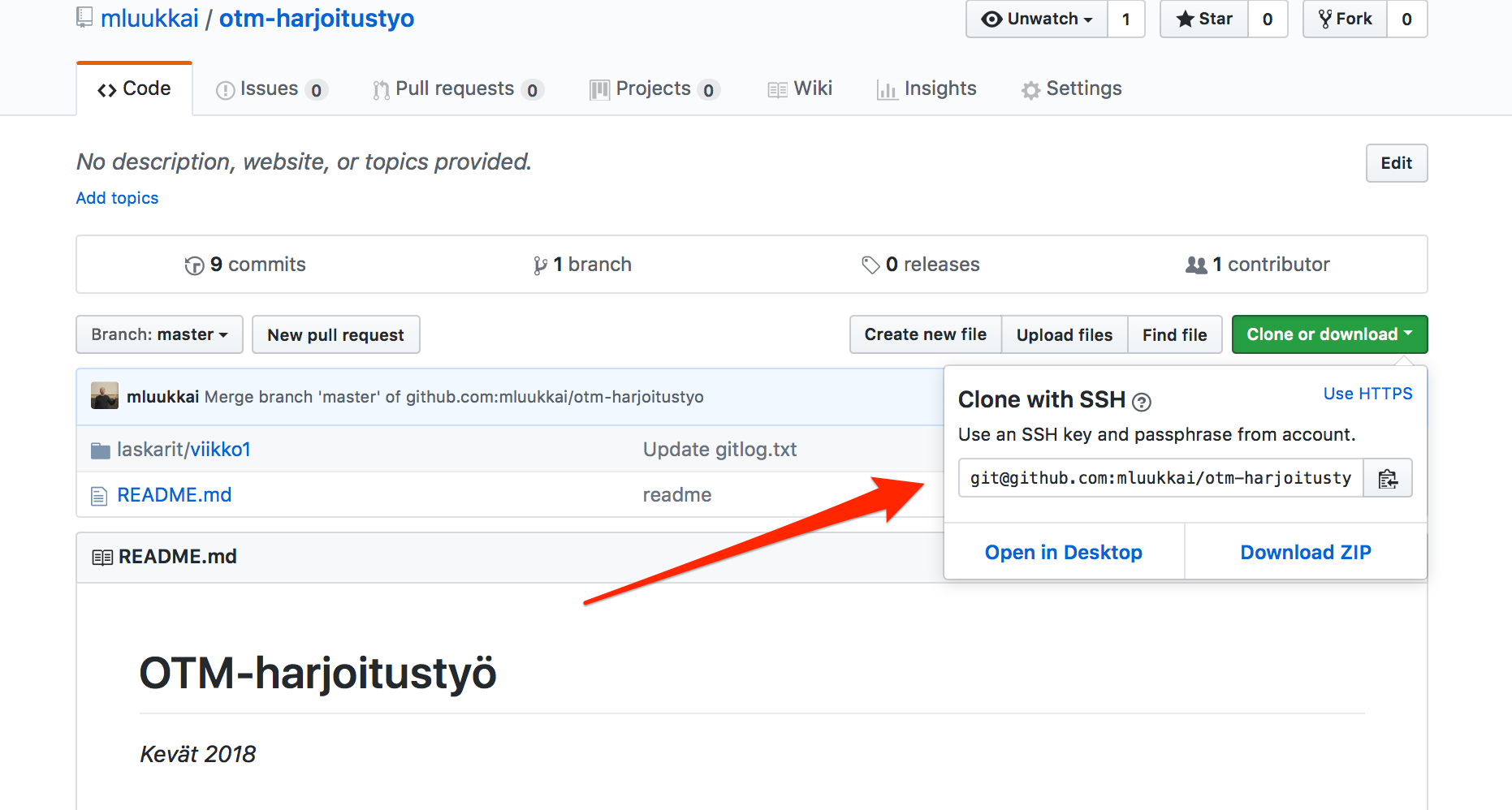Open the otm-harjoitustyo repository title link

coord(317,18)
